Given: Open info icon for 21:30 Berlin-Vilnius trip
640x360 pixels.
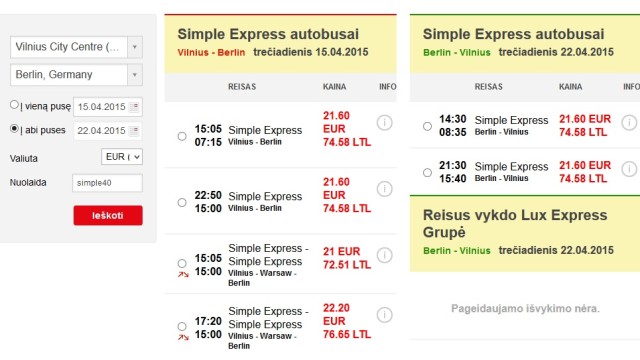Looking at the screenshot, I should [629, 169].
